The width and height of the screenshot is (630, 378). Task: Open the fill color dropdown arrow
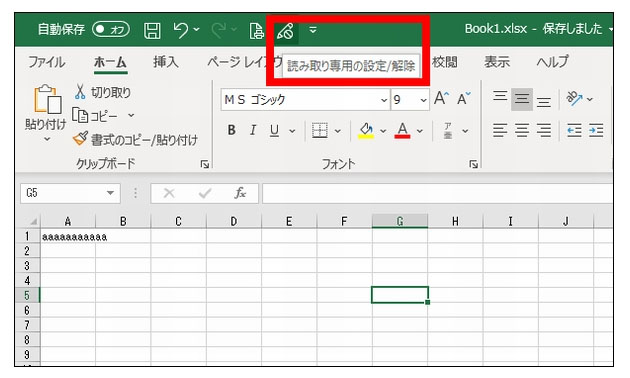pos(383,131)
